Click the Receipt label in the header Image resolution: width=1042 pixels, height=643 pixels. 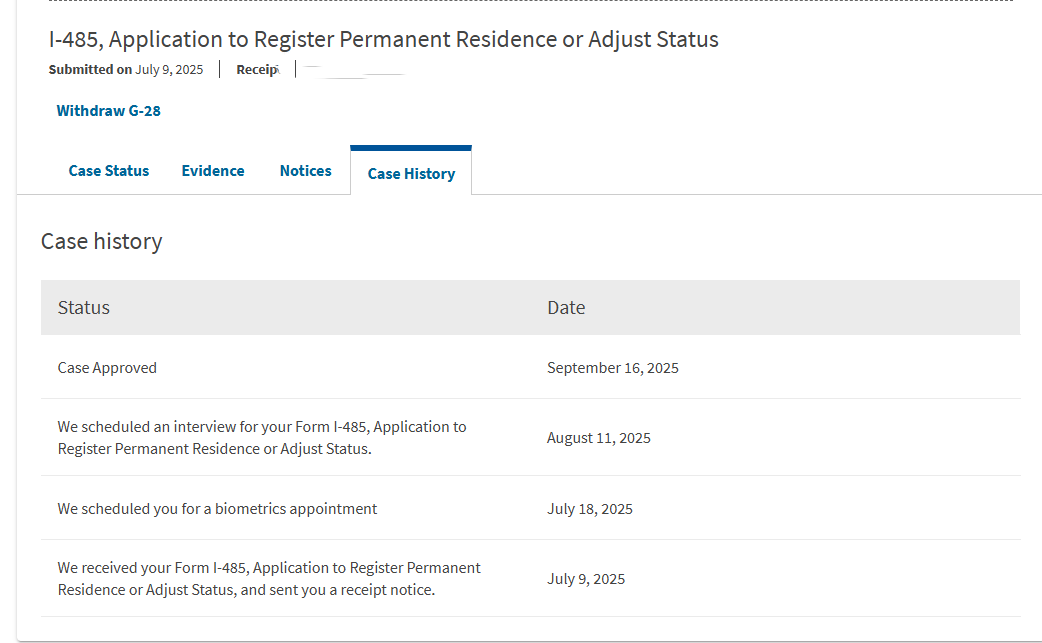pyautogui.click(x=257, y=70)
